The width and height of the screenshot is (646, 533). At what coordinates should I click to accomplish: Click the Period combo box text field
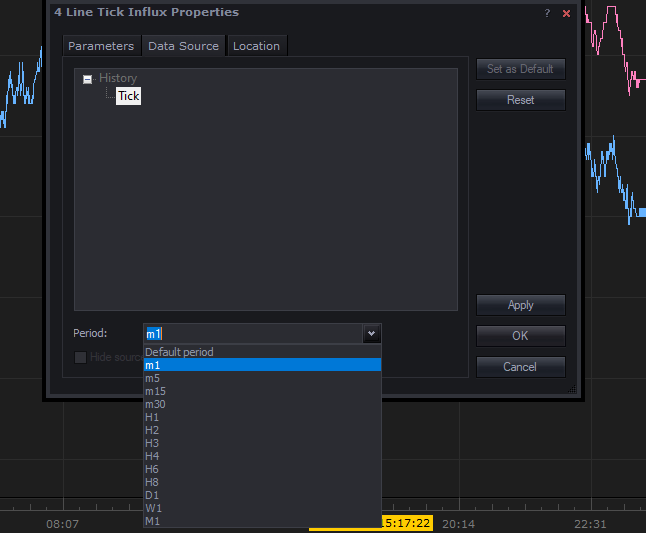[253, 334]
